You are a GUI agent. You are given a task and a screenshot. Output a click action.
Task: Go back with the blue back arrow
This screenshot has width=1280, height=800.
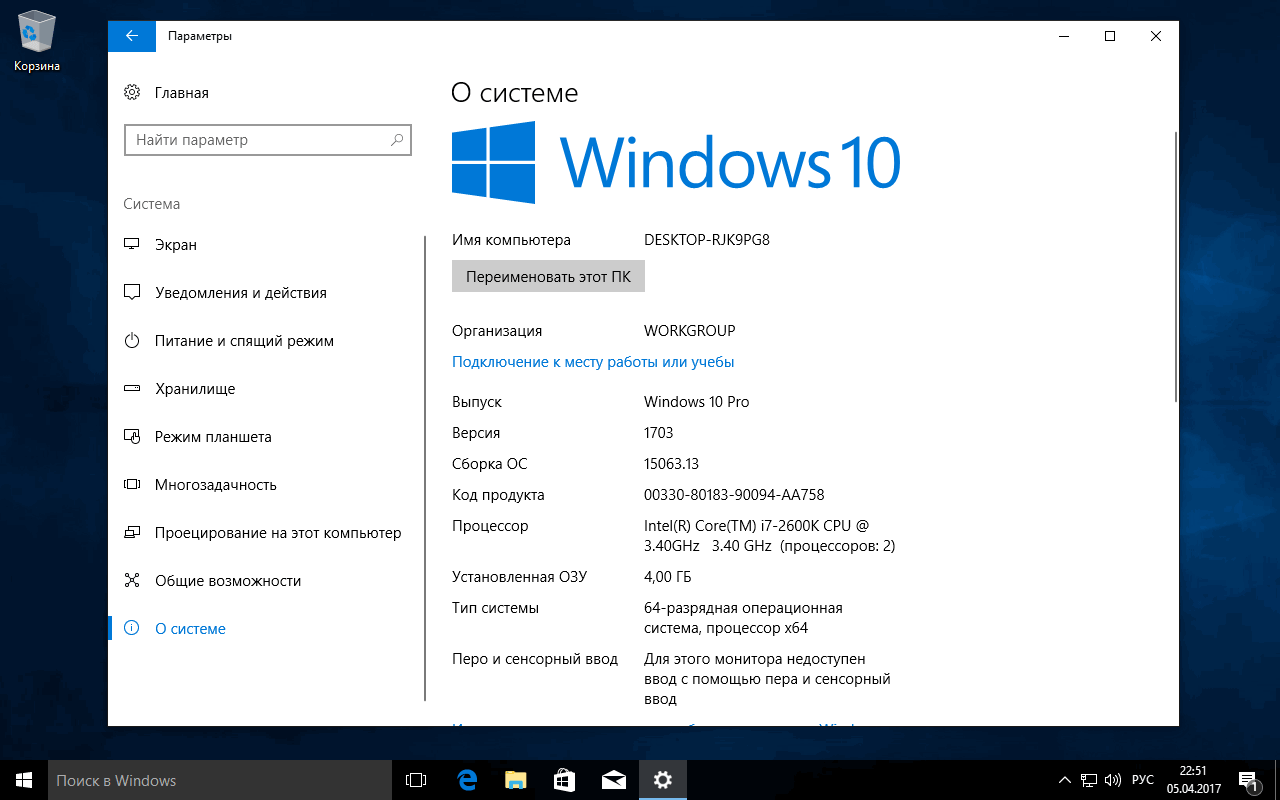[131, 36]
